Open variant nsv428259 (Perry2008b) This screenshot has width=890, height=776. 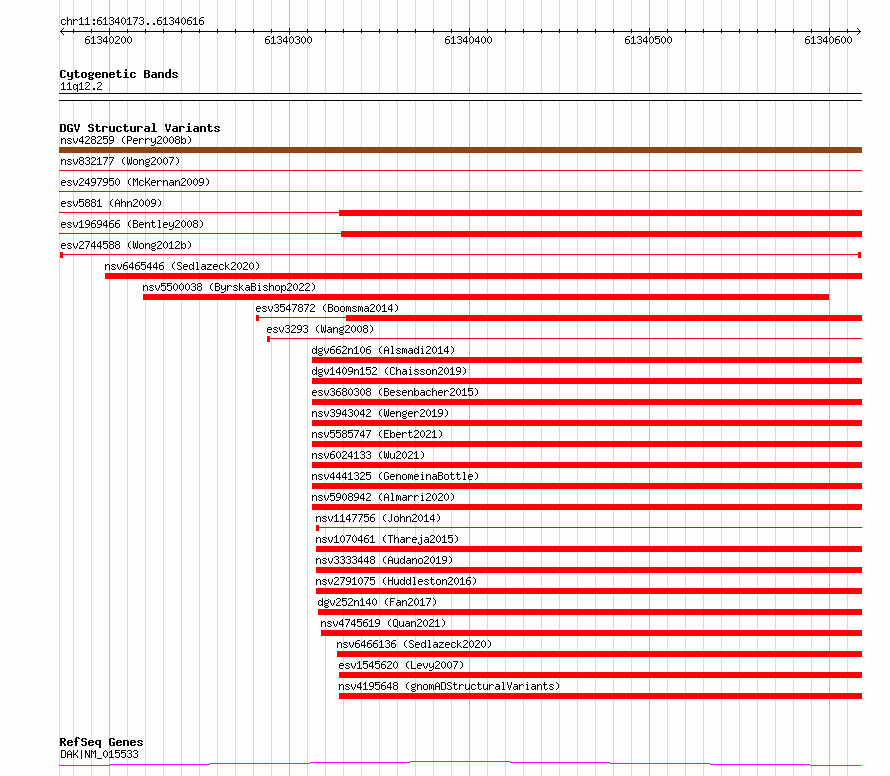[126, 140]
